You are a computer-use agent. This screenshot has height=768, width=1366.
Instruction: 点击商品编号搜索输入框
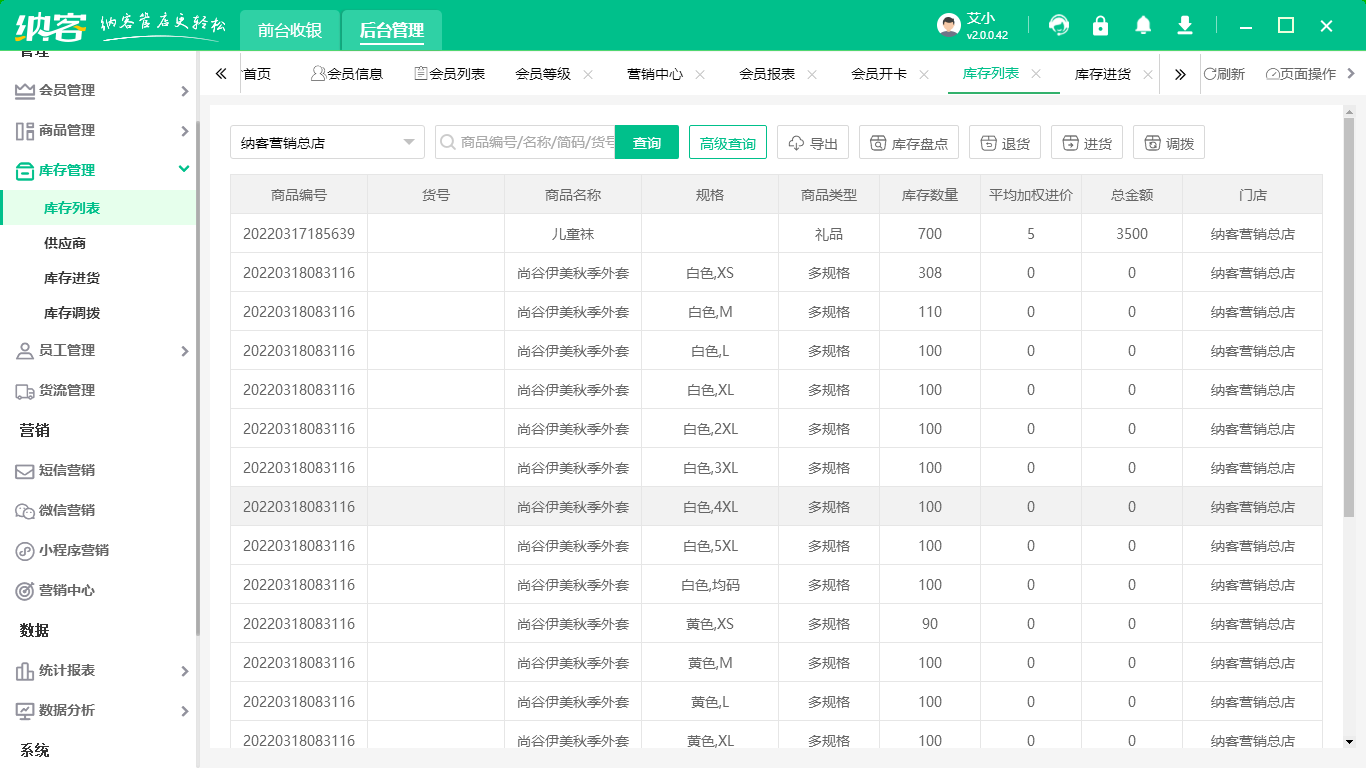point(530,142)
